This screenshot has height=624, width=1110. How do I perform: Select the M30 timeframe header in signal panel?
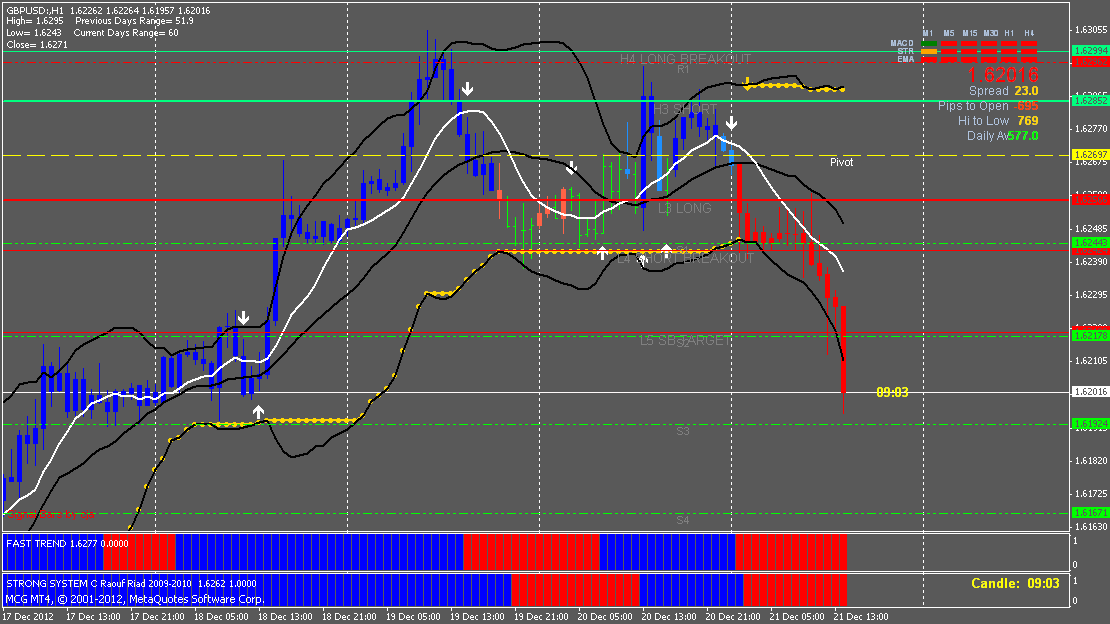click(x=990, y=33)
